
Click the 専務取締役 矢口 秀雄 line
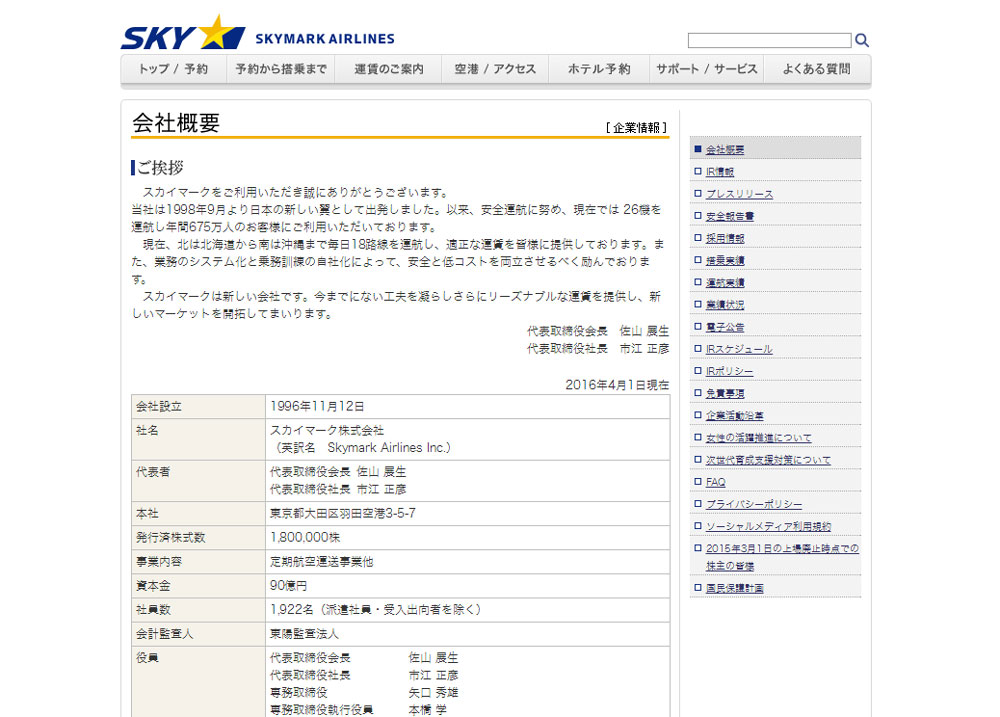(364, 692)
